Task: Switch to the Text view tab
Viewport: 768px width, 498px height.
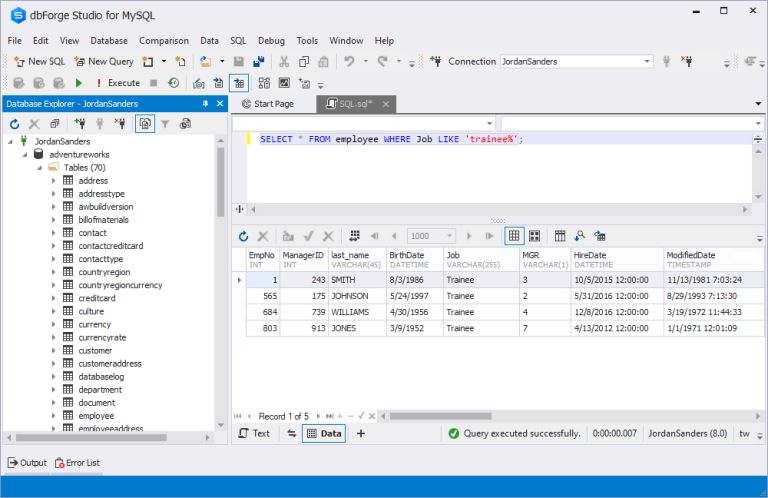Action: pos(254,433)
